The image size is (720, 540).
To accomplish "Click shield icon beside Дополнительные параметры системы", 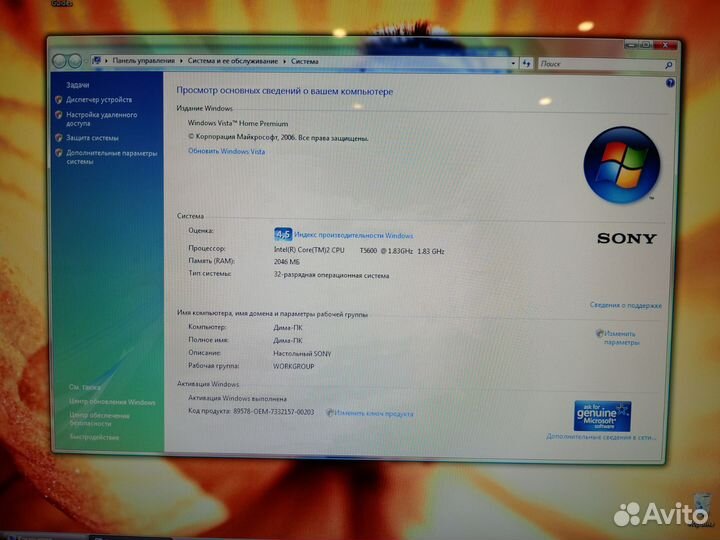I will point(58,152).
